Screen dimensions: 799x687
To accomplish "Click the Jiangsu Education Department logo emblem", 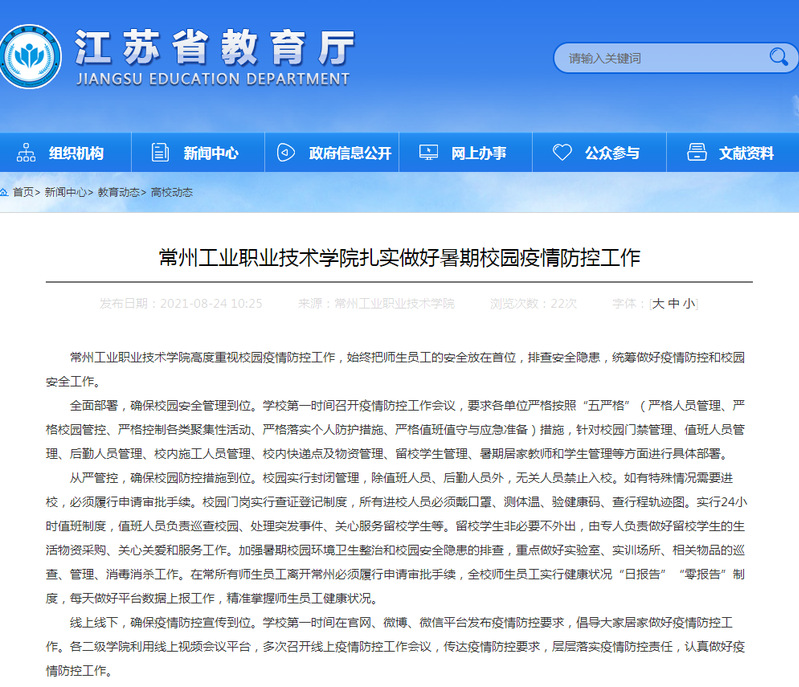I will pos(30,57).
